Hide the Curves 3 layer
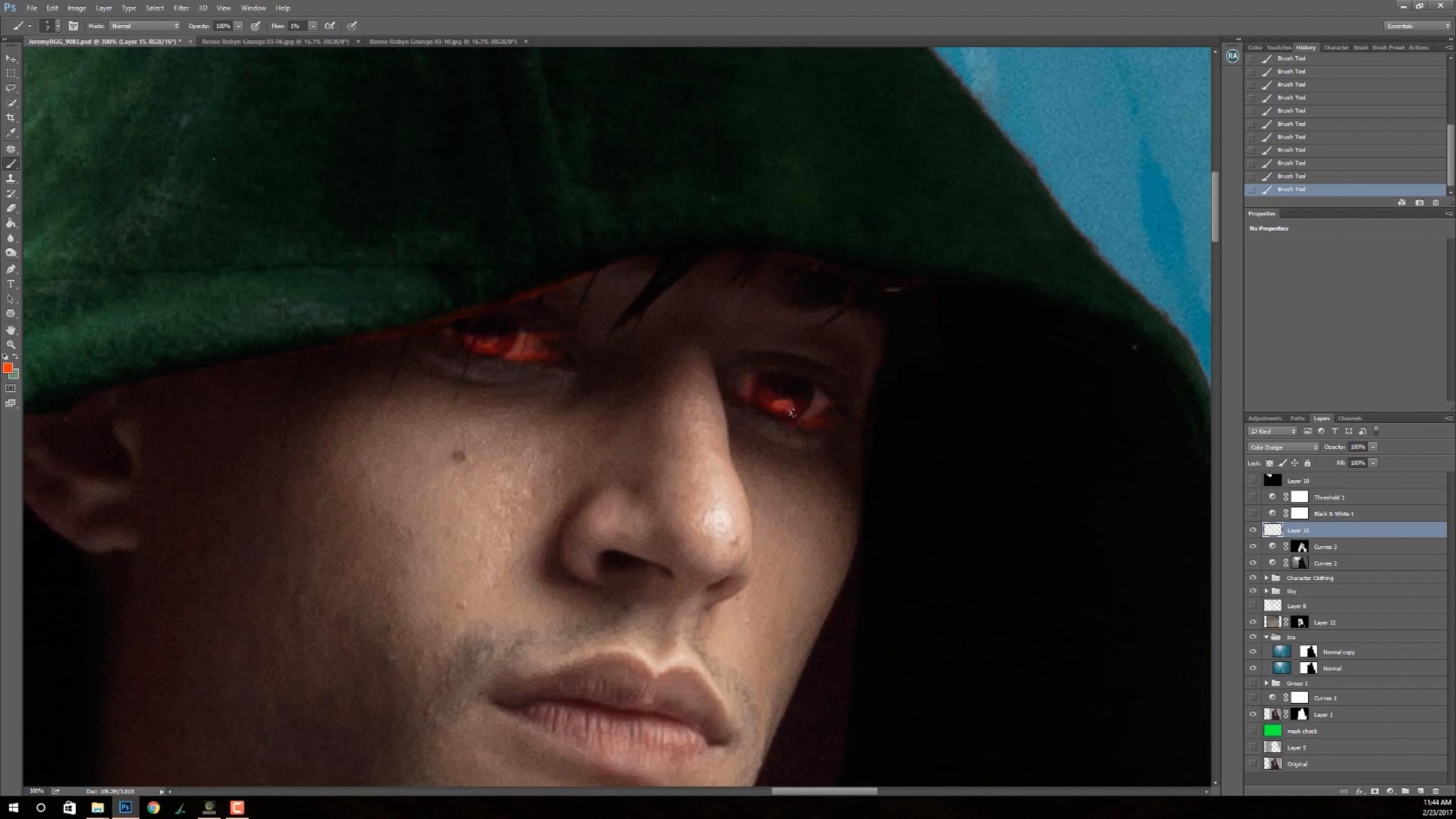 [x=1253, y=547]
